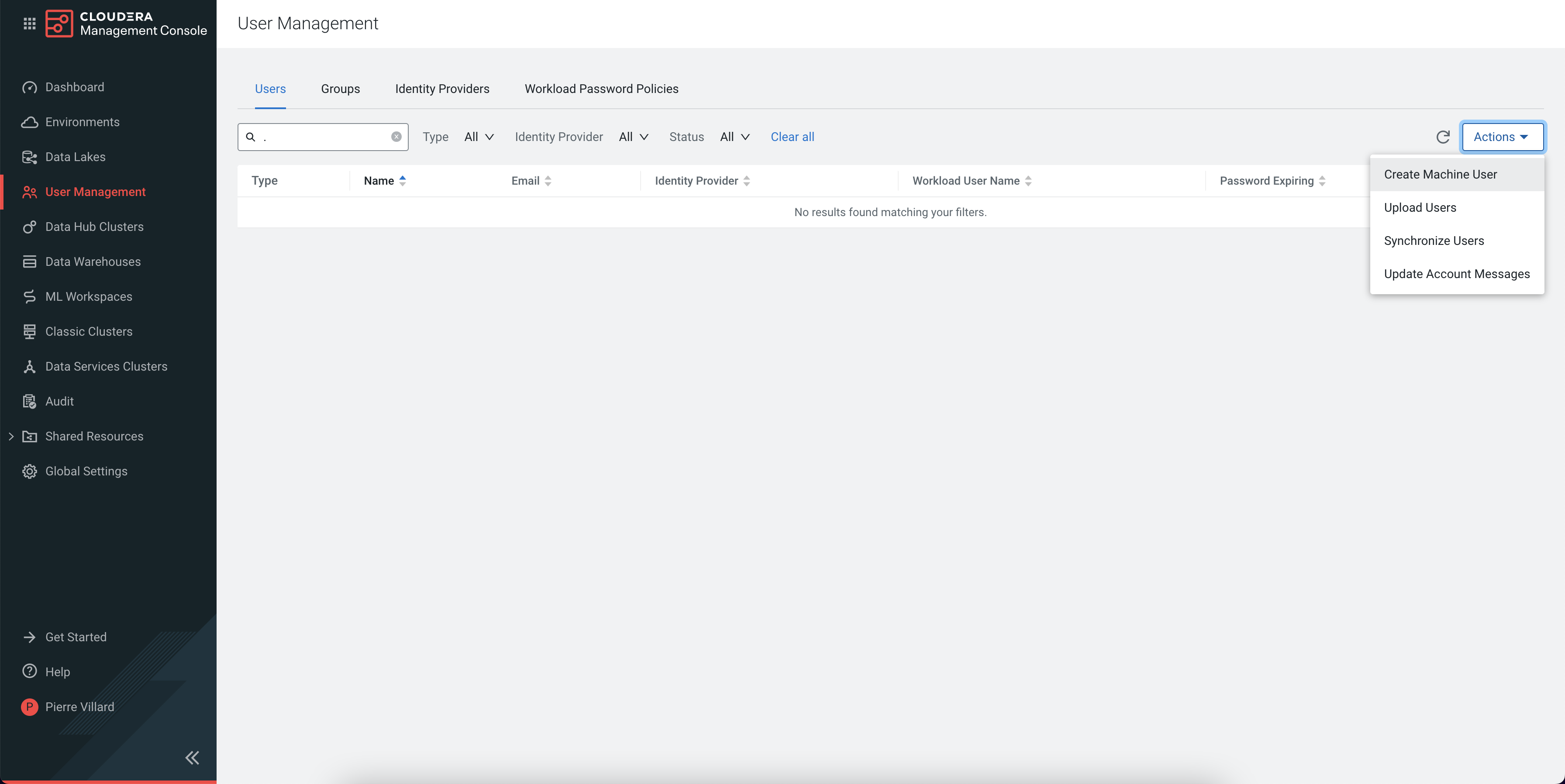The height and width of the screenshot is (784, 1565).
Task: Open the Global Settings gear icon
Action: (29, 471)
